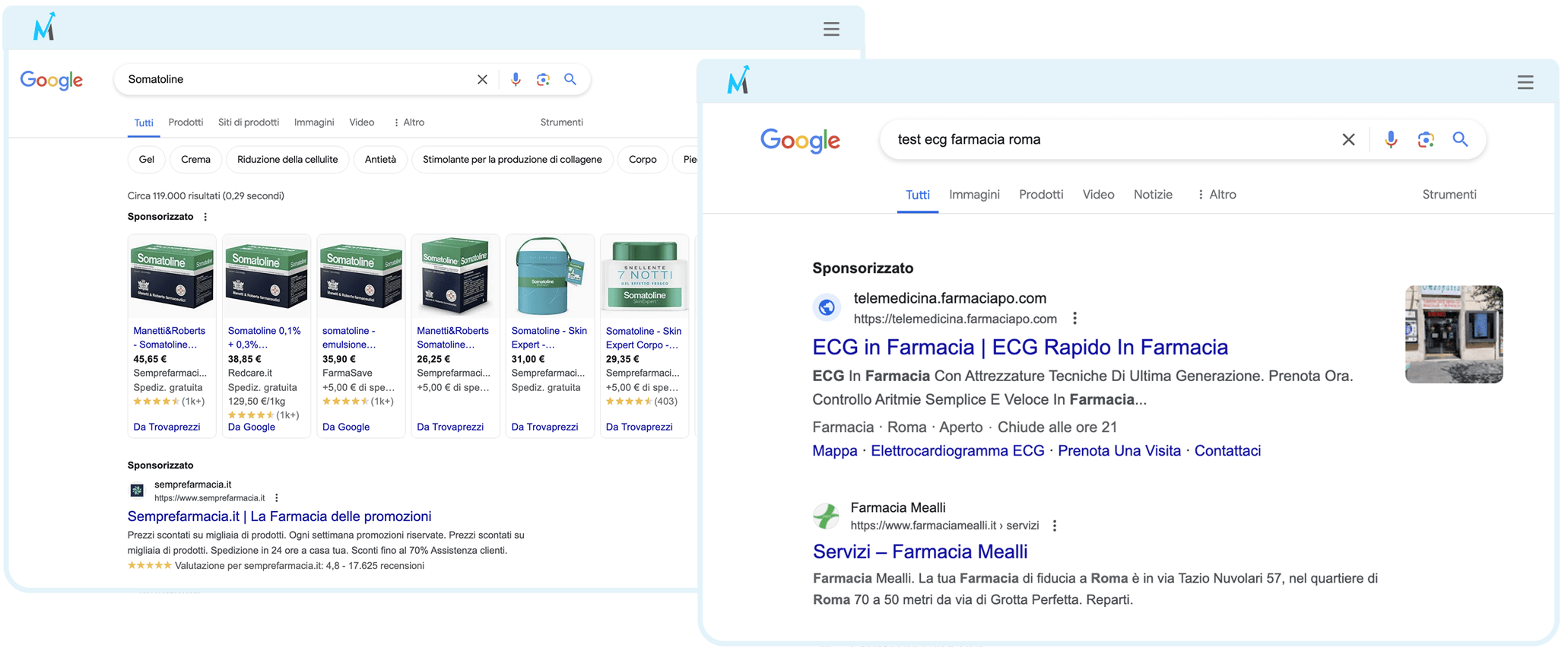This screenshot has height=661, width=1568.
Task: Switch to Immagini tab in Somatoline window
Action: pos(314,122)
